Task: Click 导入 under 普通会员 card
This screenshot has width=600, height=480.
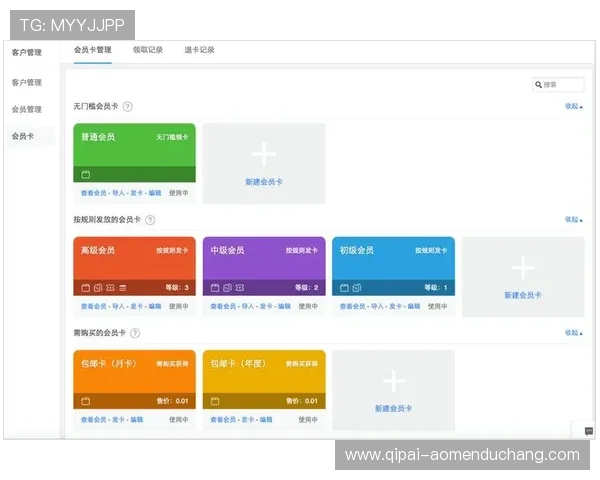Action: (x=119, y=193)
